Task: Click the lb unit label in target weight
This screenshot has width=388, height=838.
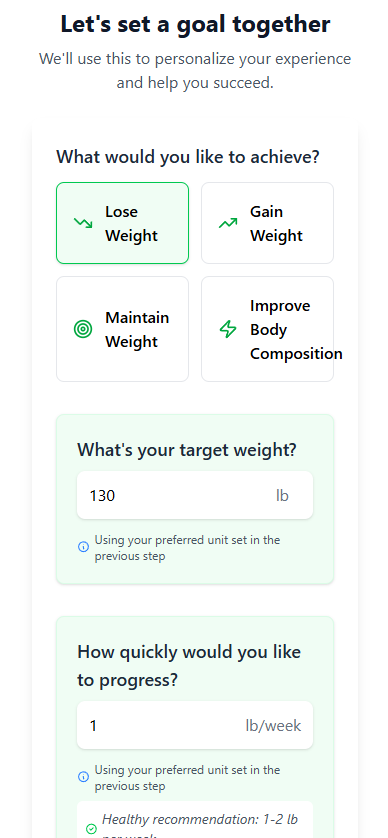Action: pos(282,495)
